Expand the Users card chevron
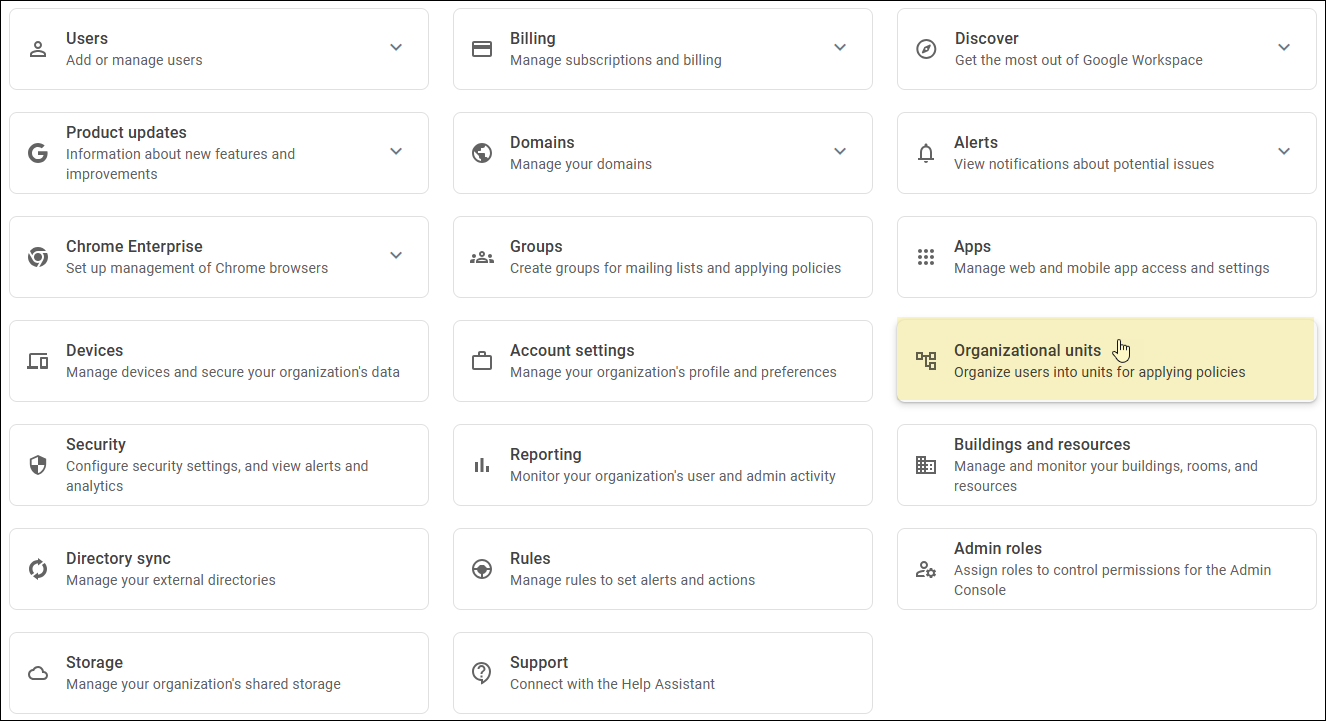1326x721 pixels. tap(396, 47)
